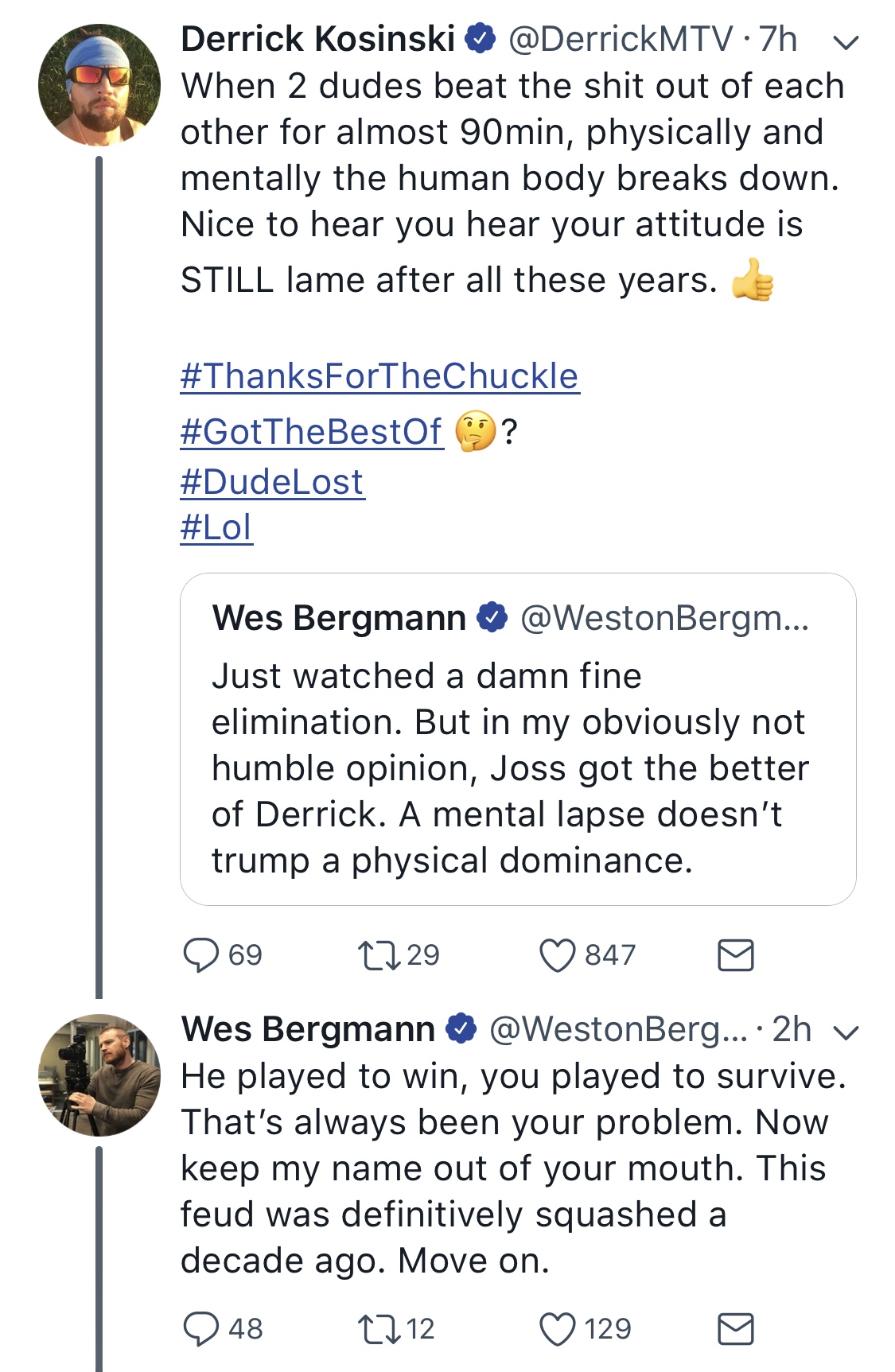
Task: Retweet Wes Bergmann's reply tweet
Action: point(379,1329)
